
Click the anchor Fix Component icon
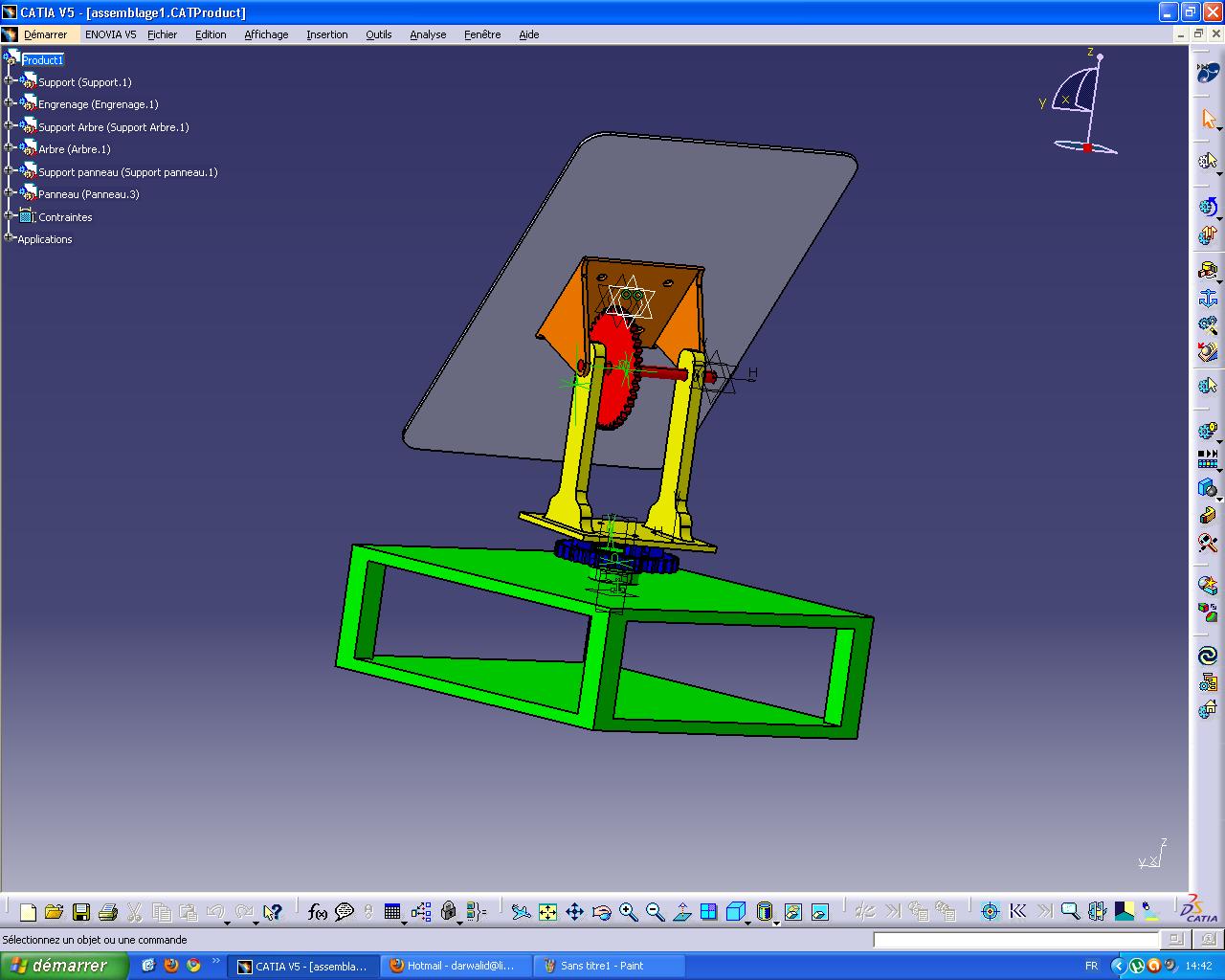(x=1208, y=298)
